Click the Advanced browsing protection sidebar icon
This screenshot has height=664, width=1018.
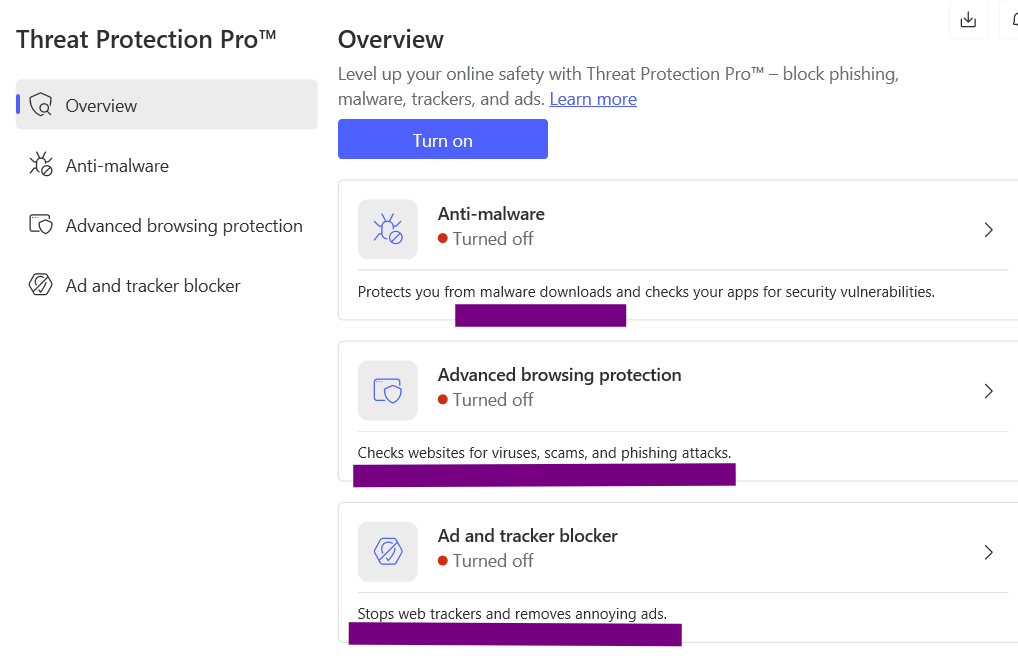pos(40,225)
